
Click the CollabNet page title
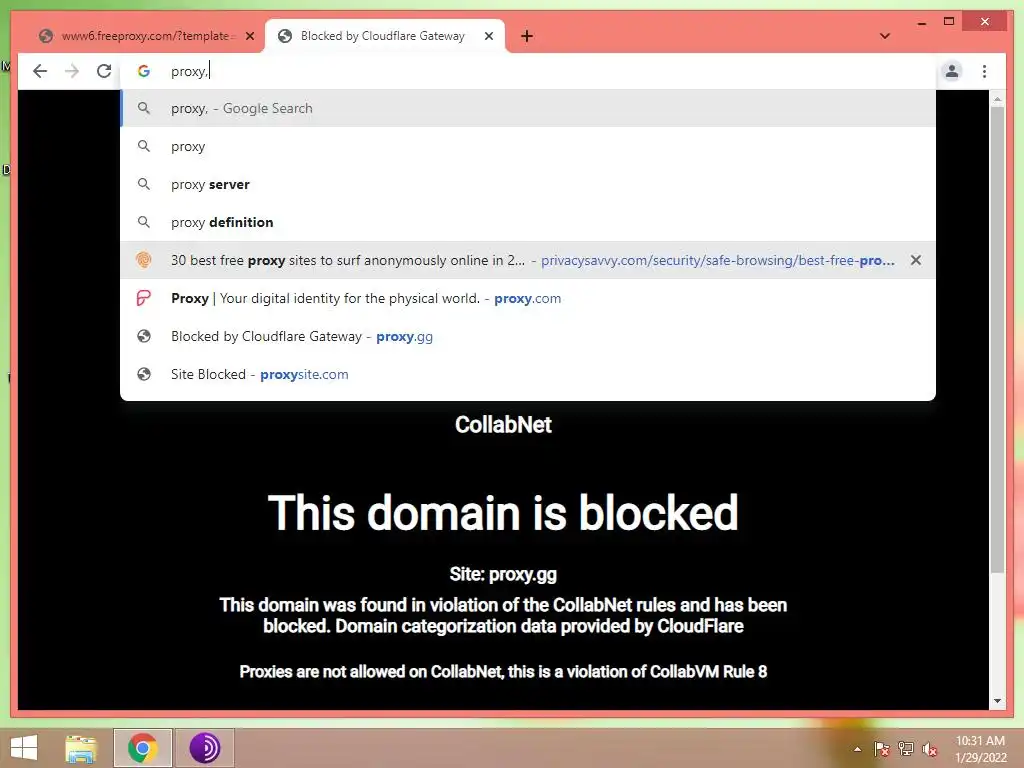pyautogui.click(x=503, y=425)
